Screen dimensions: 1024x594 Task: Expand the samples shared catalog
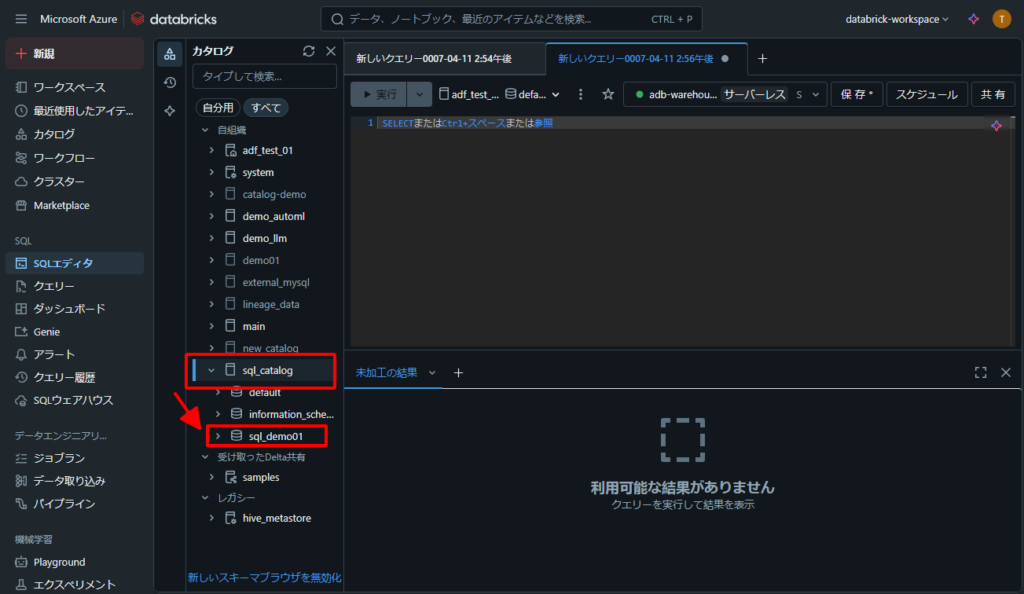coord(211,477)
